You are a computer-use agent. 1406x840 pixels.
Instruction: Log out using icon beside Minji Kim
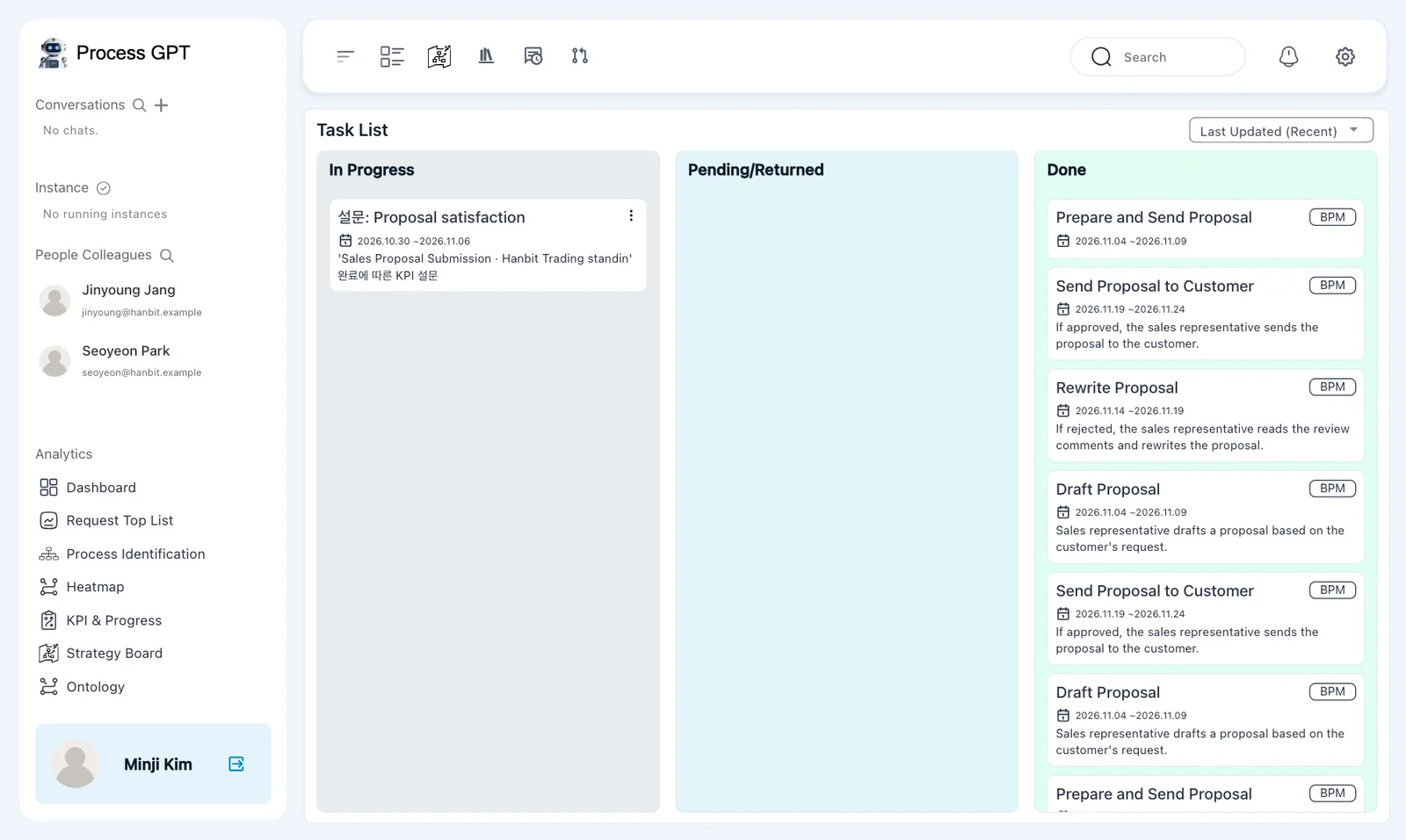point(236,764)
